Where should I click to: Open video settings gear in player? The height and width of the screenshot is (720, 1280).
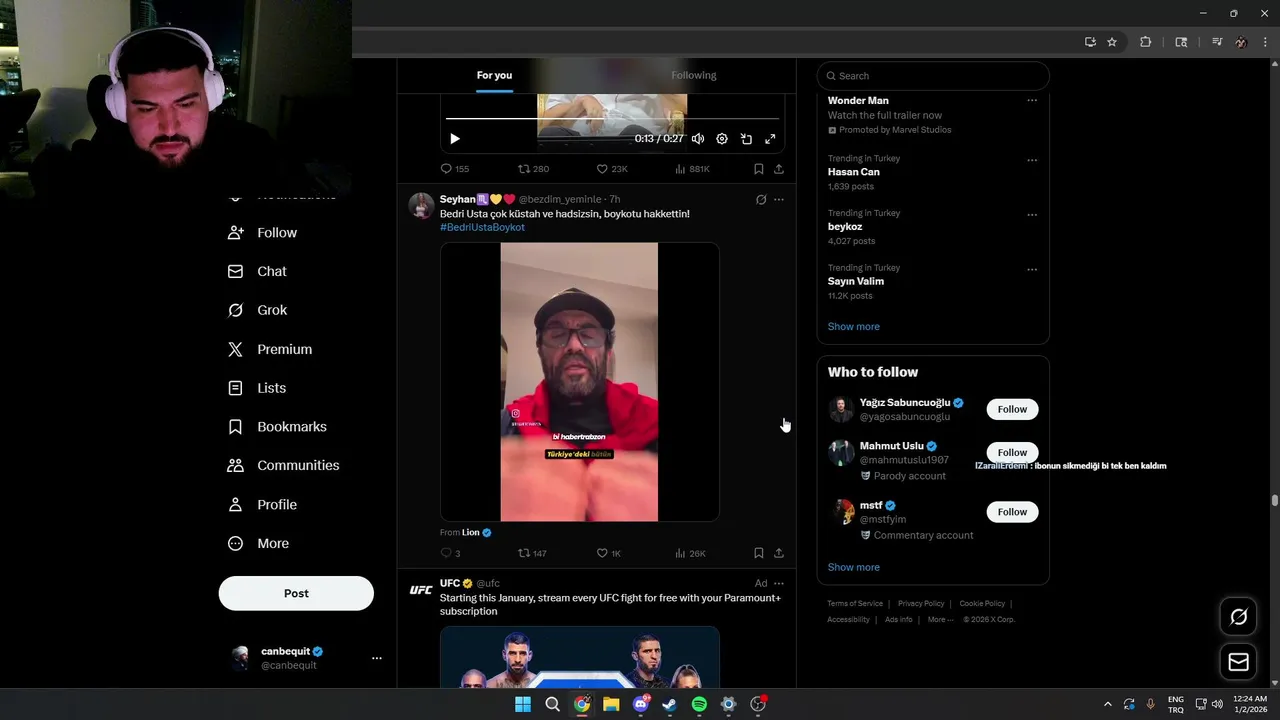(x=722, y=139)
